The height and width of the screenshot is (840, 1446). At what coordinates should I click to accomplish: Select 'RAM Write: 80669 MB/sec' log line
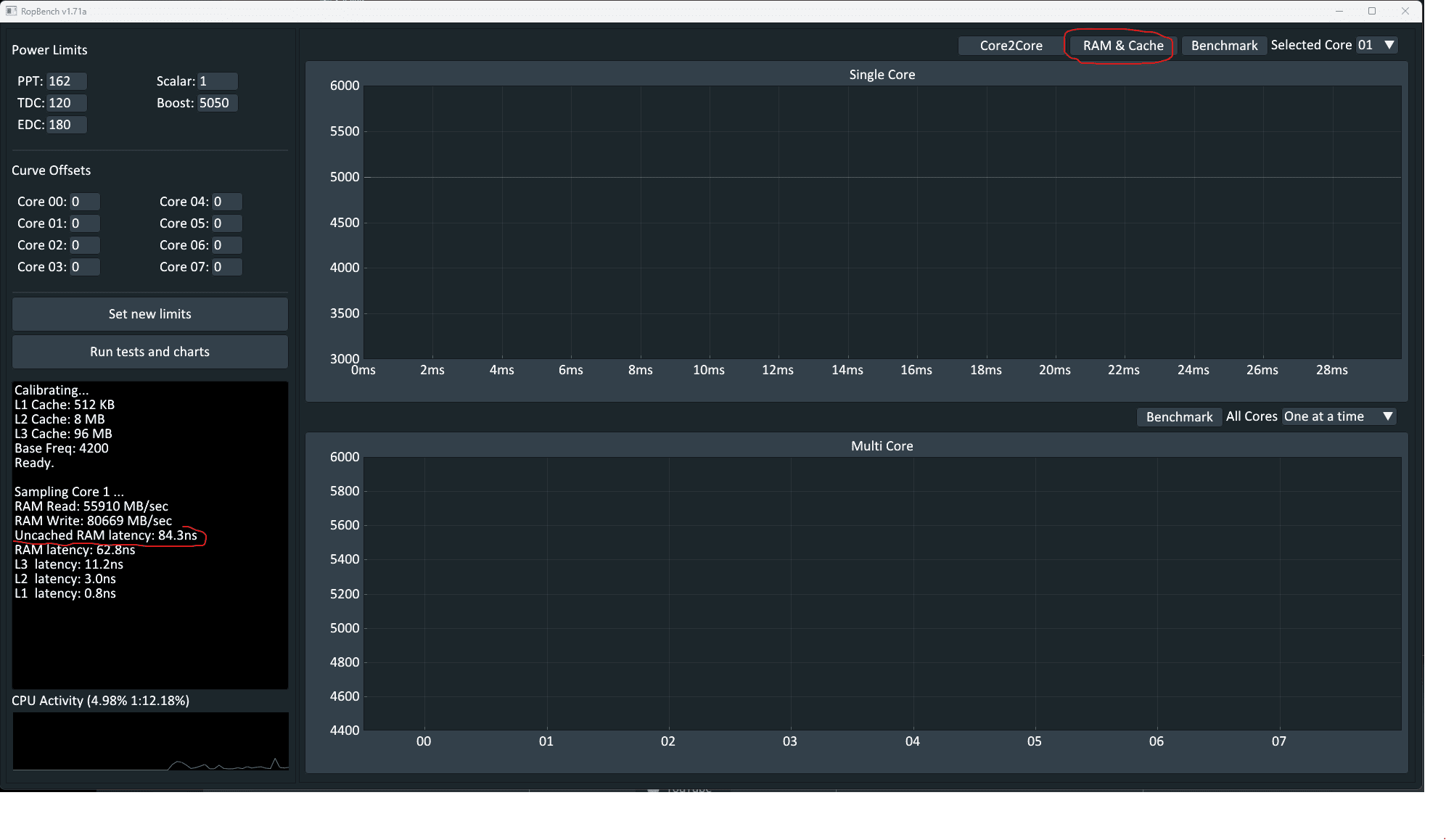coord(94,521)
